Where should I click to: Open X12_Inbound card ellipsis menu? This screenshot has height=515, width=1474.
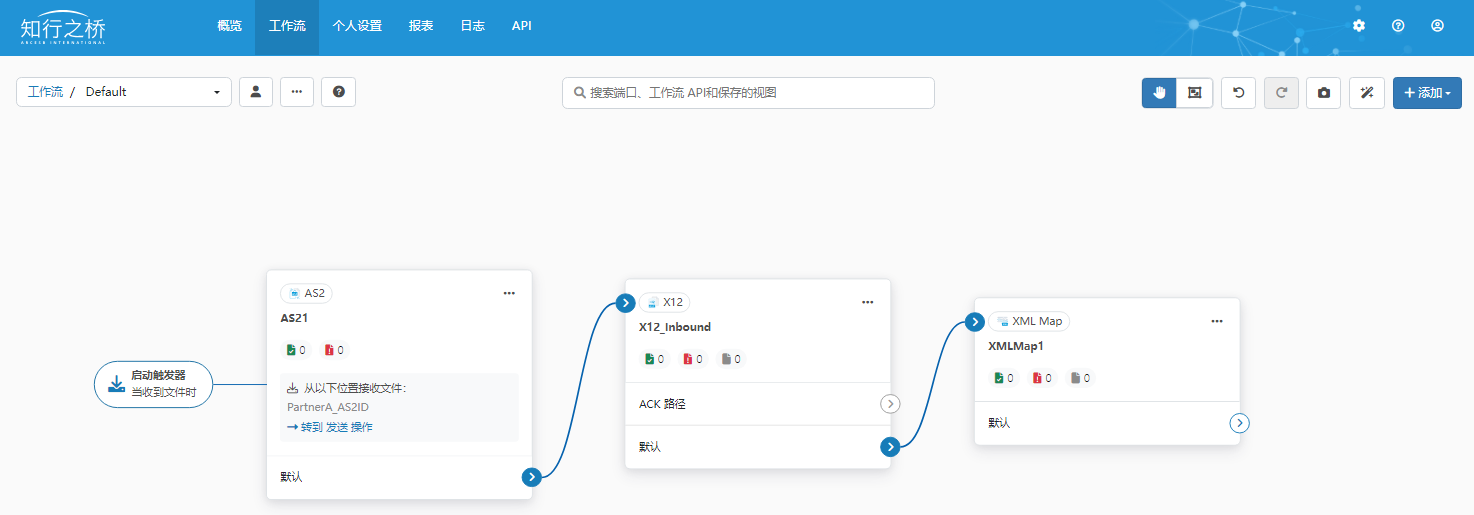click(867, 302)
